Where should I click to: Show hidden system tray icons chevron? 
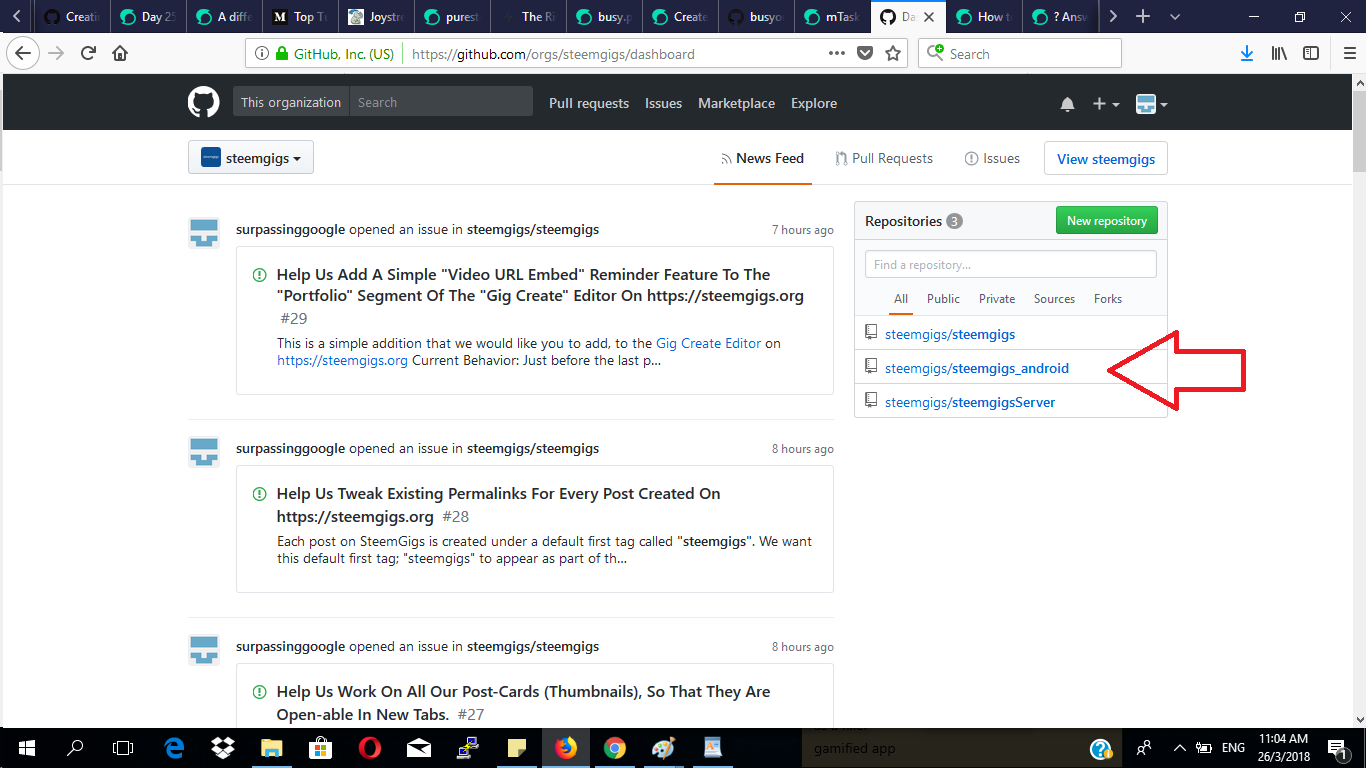coord(1179,748)
